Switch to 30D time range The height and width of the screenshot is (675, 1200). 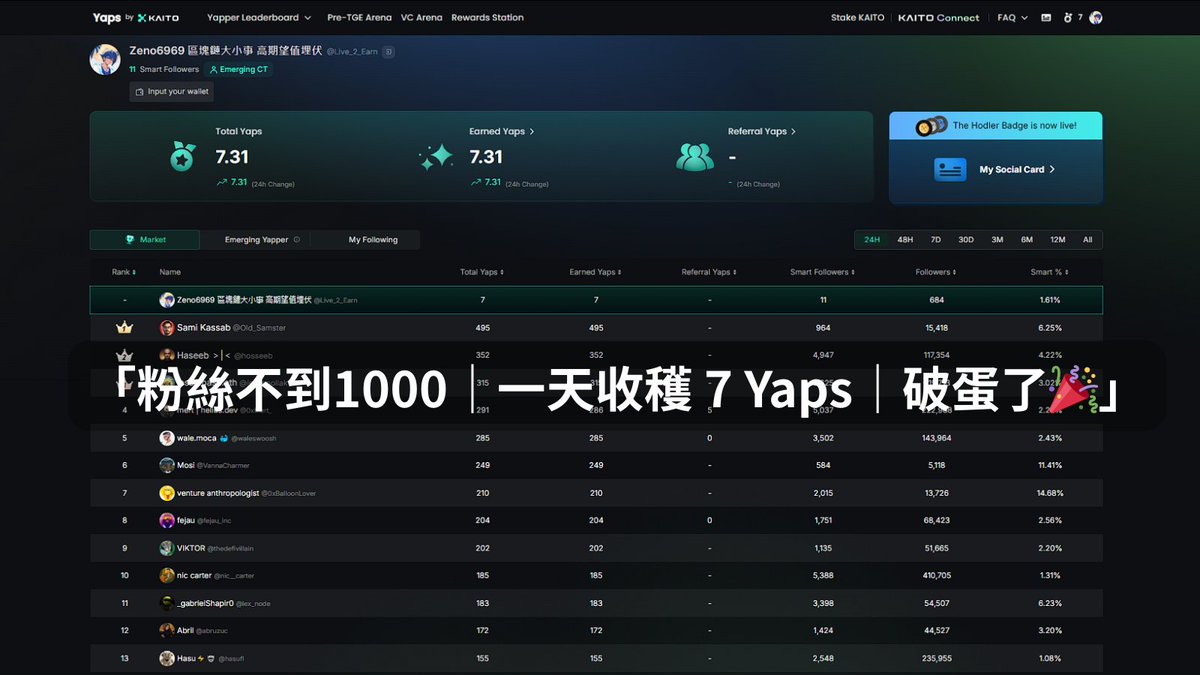[x=966, y=240]
